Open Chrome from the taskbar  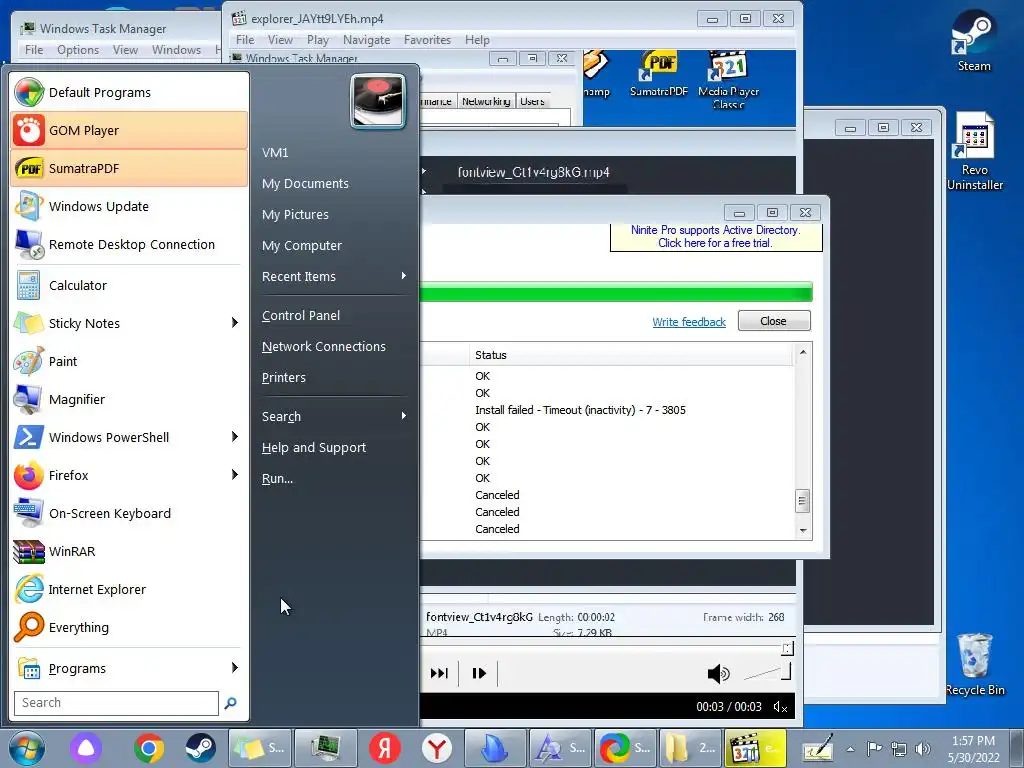click(149, 748)
